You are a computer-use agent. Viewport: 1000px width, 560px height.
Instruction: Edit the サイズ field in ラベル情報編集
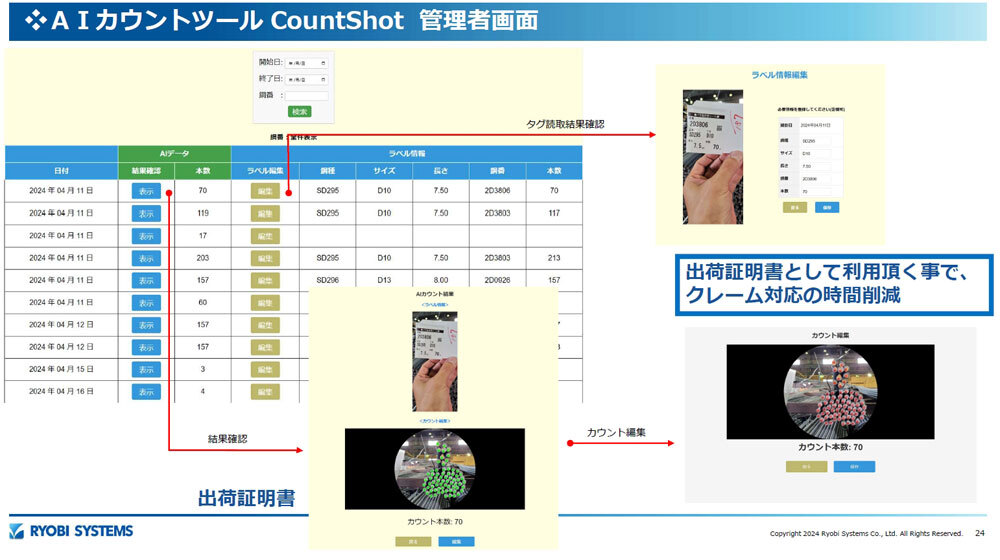[x=816, y=154]
